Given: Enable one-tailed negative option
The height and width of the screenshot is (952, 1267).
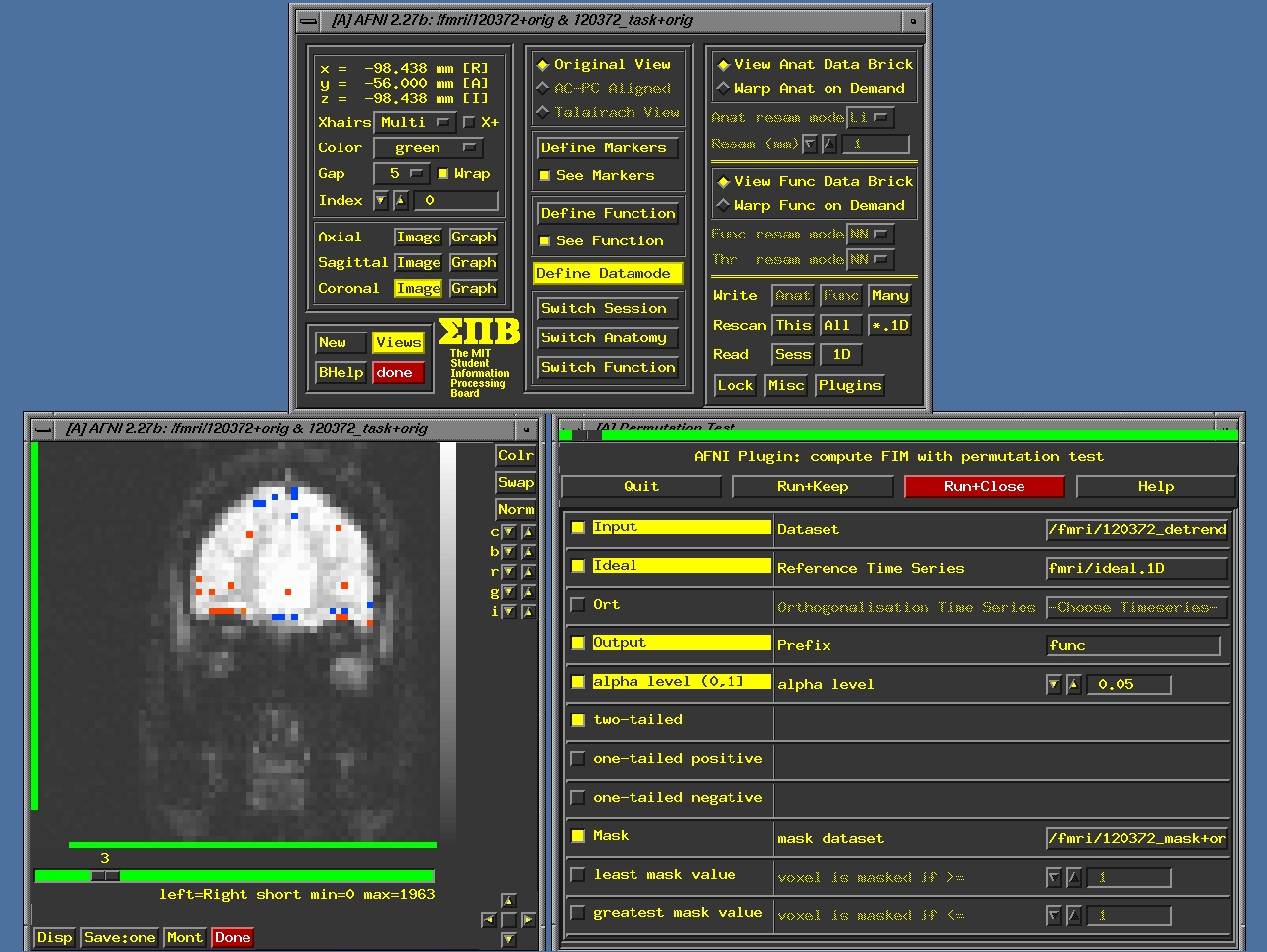Looking at the screenshot, I should [578, 798].
